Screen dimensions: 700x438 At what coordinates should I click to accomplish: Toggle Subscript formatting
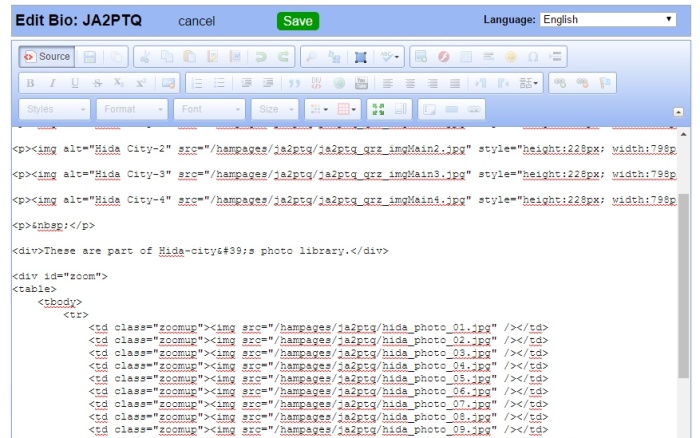119,83
